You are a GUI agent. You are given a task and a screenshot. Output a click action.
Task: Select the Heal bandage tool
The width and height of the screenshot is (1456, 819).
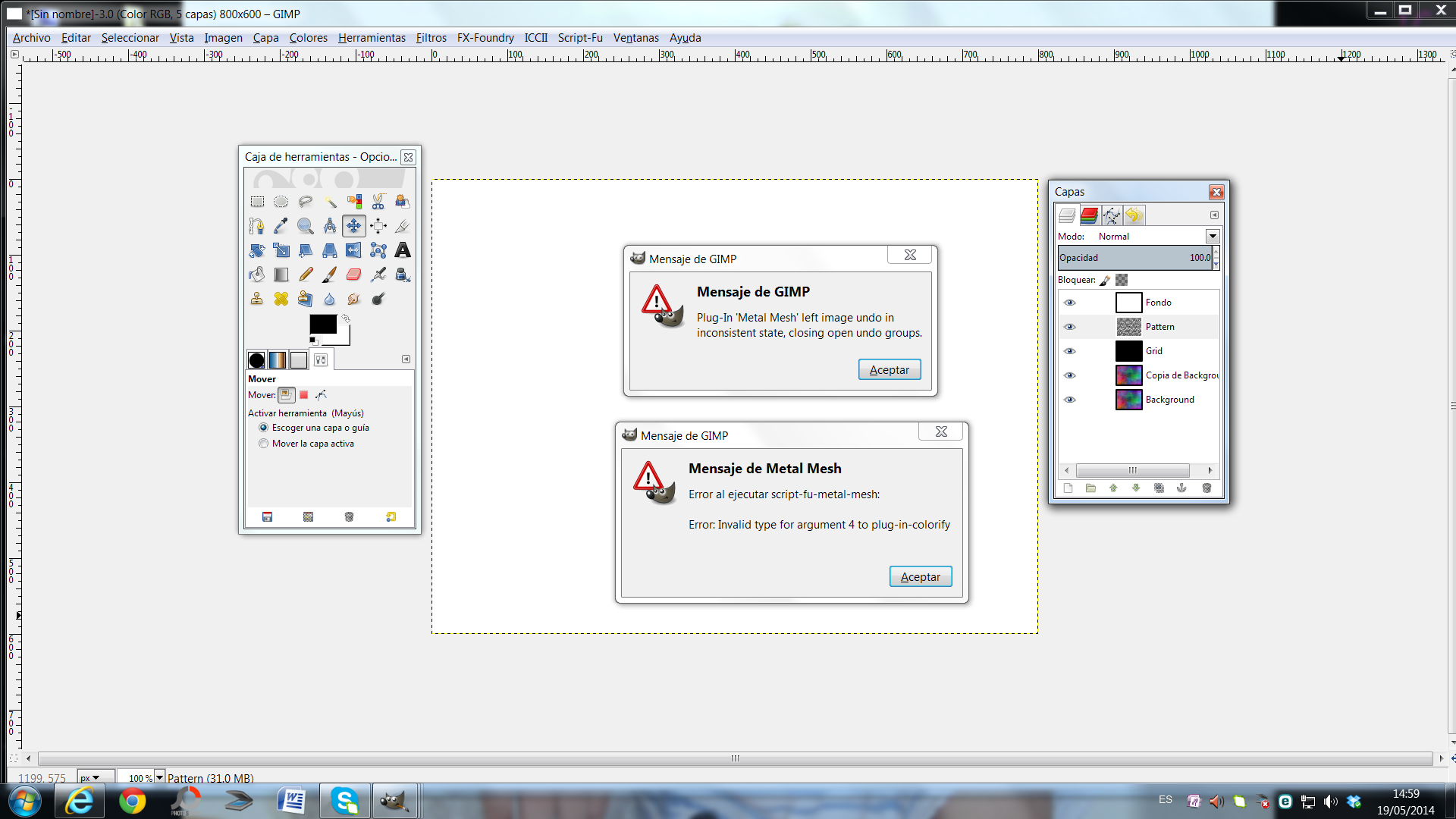coord(281,299)
